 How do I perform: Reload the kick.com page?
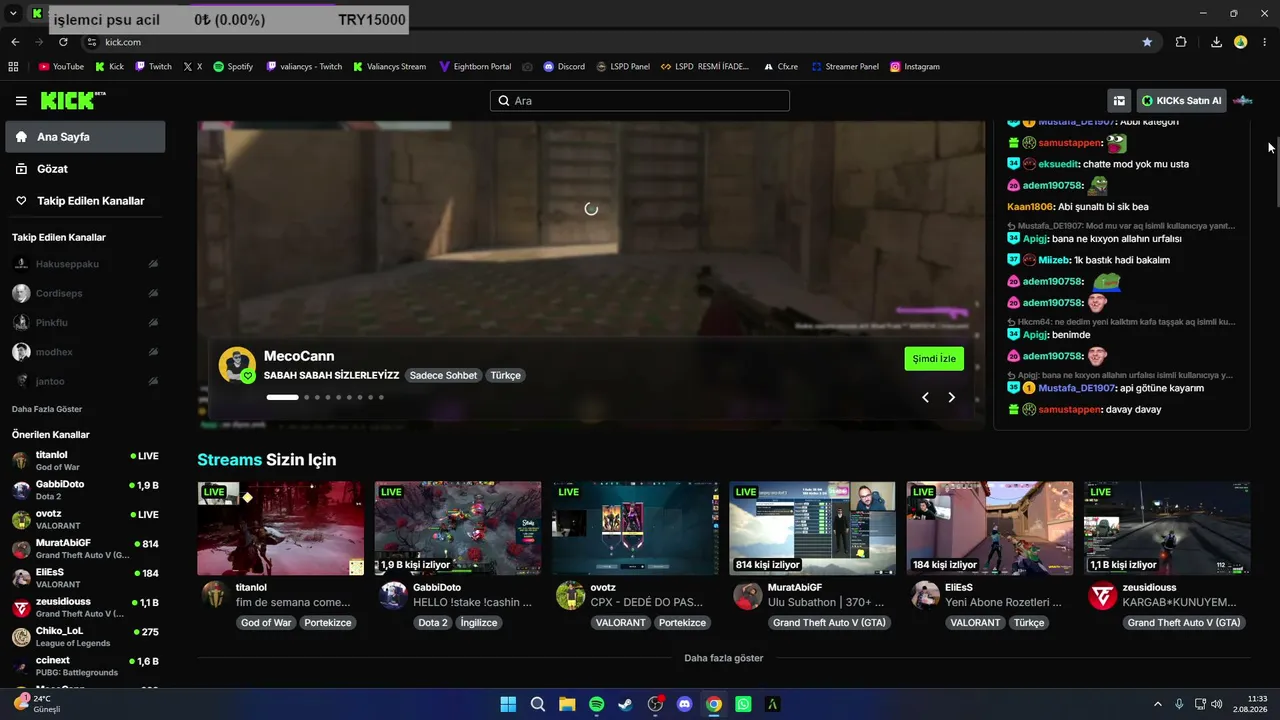(63, 42)
